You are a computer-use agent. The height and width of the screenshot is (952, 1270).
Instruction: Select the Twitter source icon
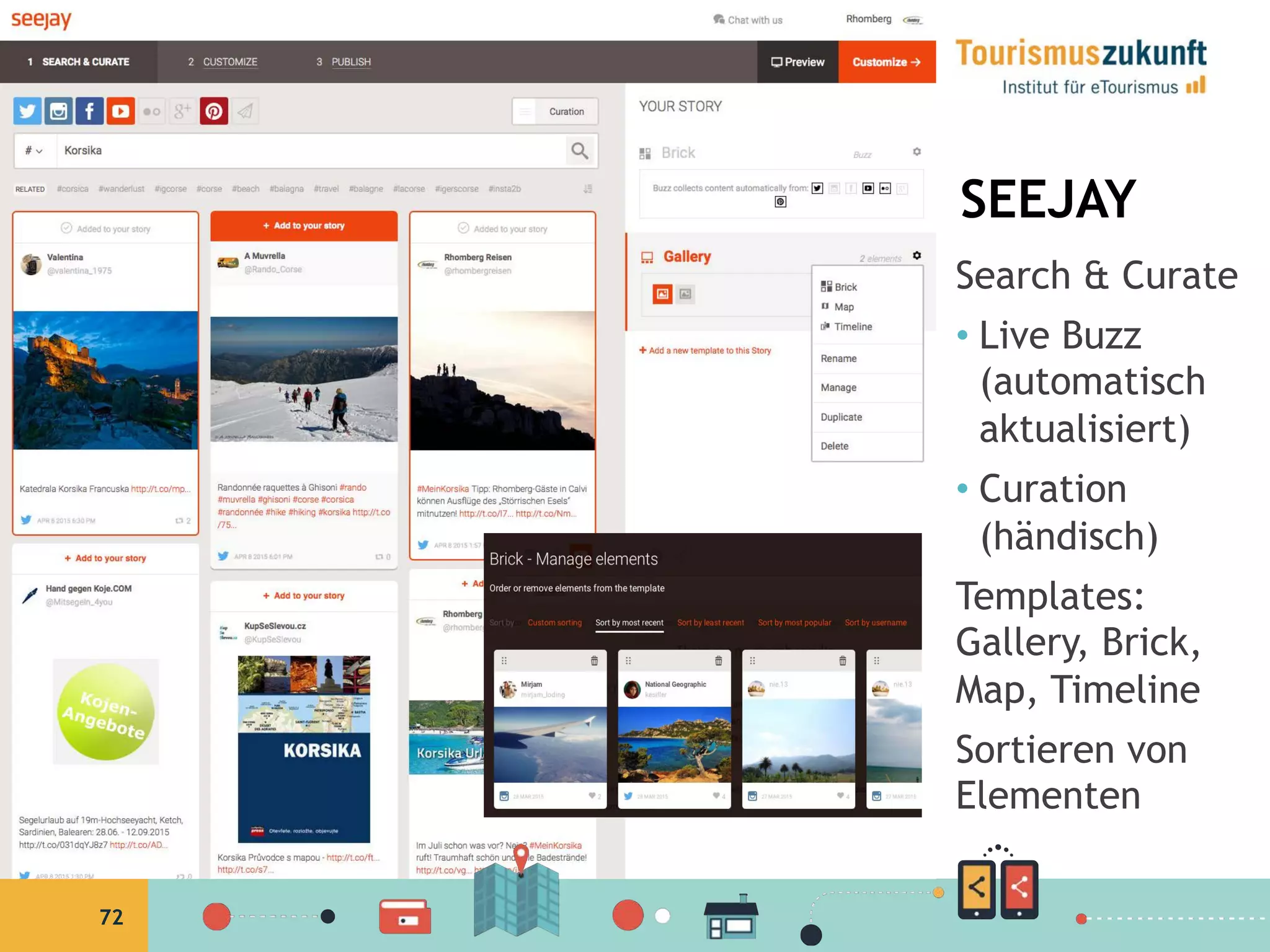[x=27, y=112]
